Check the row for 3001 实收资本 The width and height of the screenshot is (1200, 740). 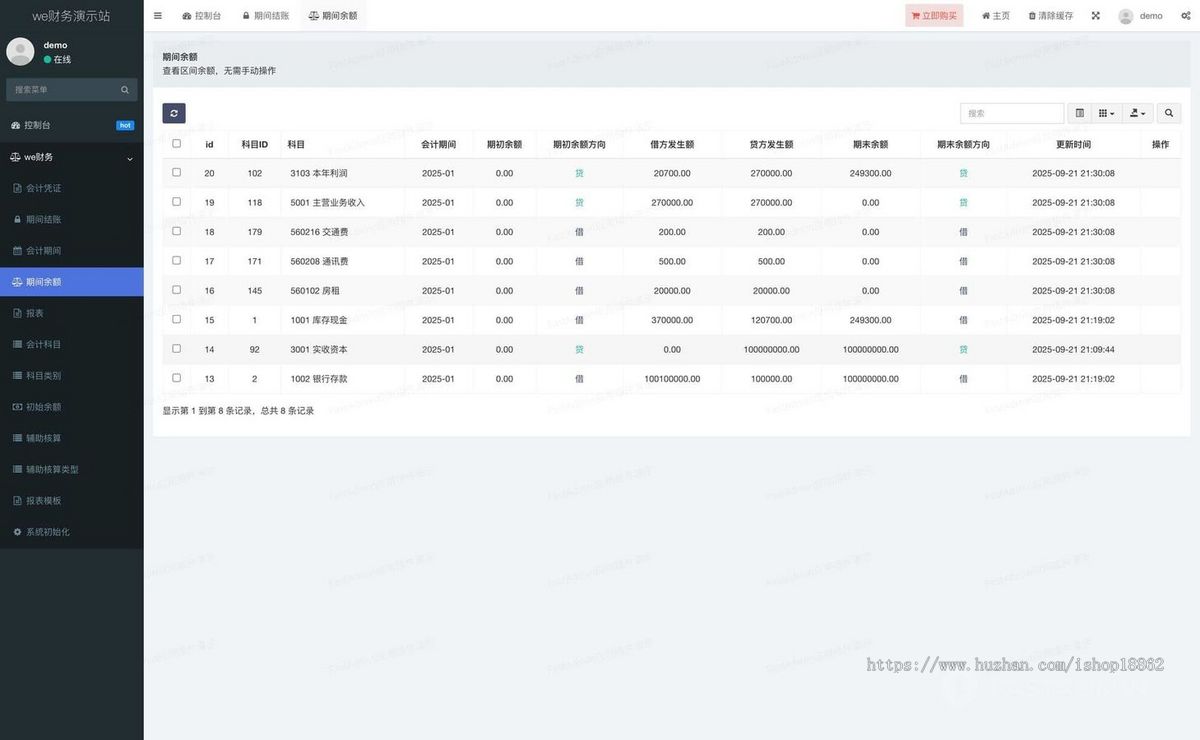(x=177, y=348)
